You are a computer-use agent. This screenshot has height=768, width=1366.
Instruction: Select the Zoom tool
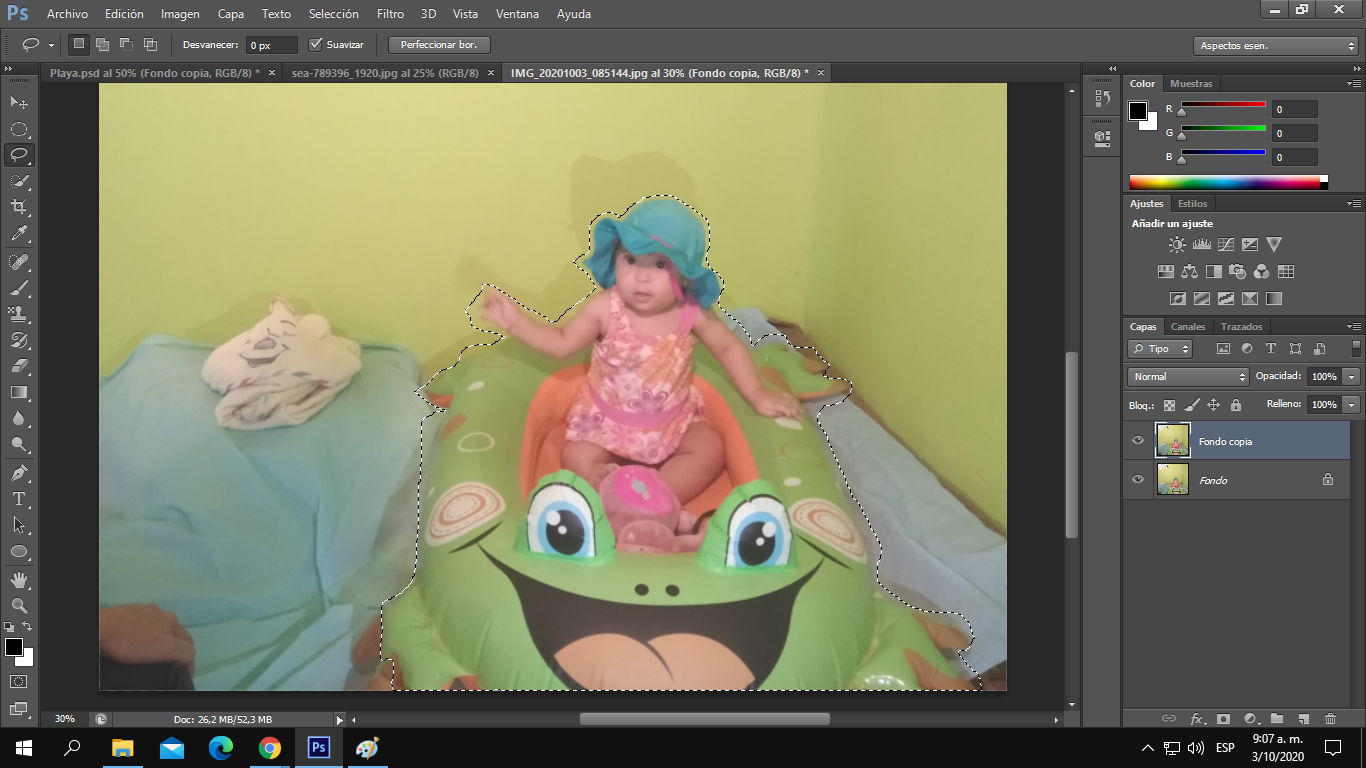[x=19, y=605]
